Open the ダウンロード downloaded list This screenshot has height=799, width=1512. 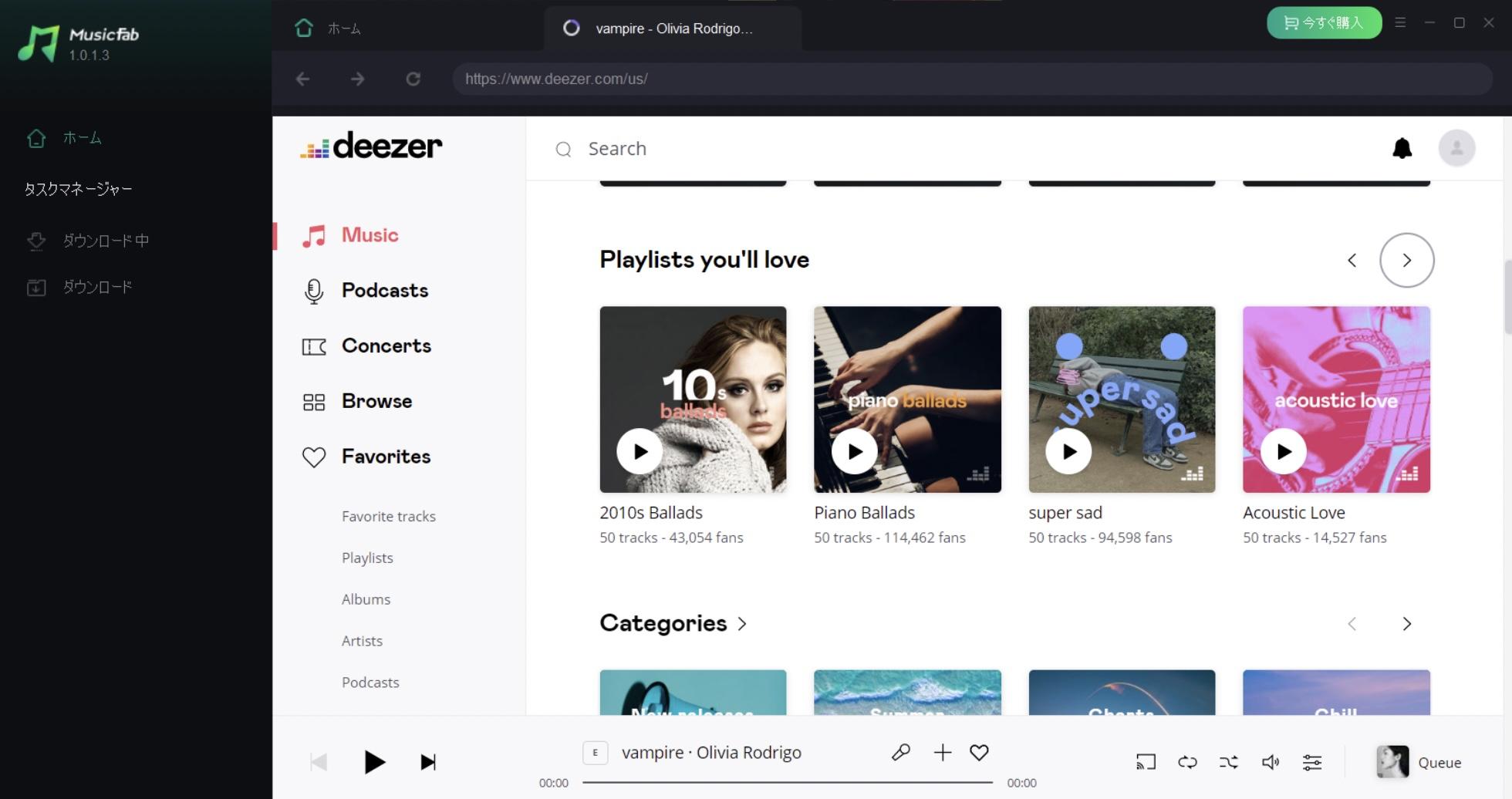[79, 287]
